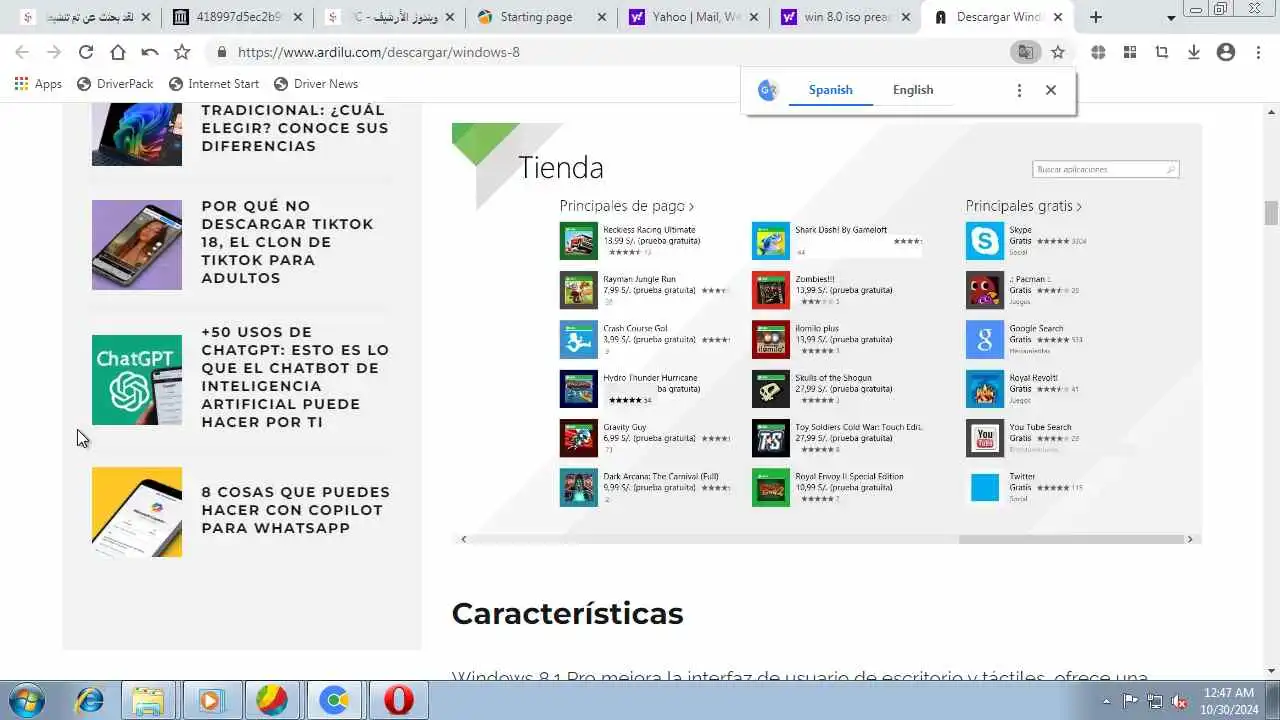Screen dimensions: 1280x720
Task: Switch to the ويندوز الأرشيف tab
Action: (x=389, y=17)
